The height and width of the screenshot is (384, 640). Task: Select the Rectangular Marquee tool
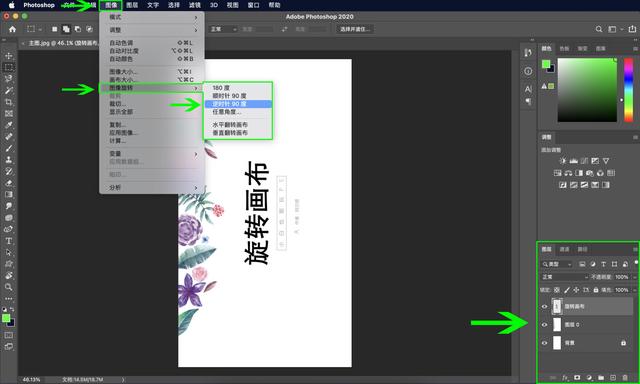9,67
